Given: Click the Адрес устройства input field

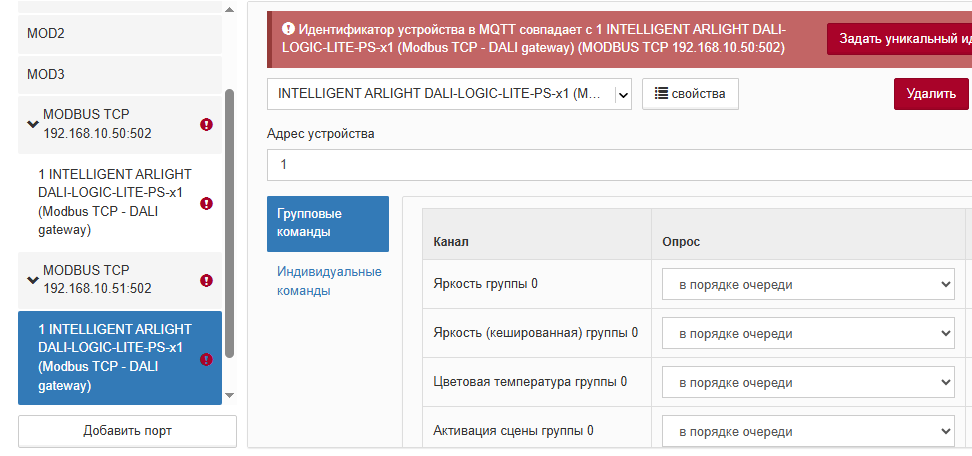Looking at the screenshot, I should coord(619,164).
